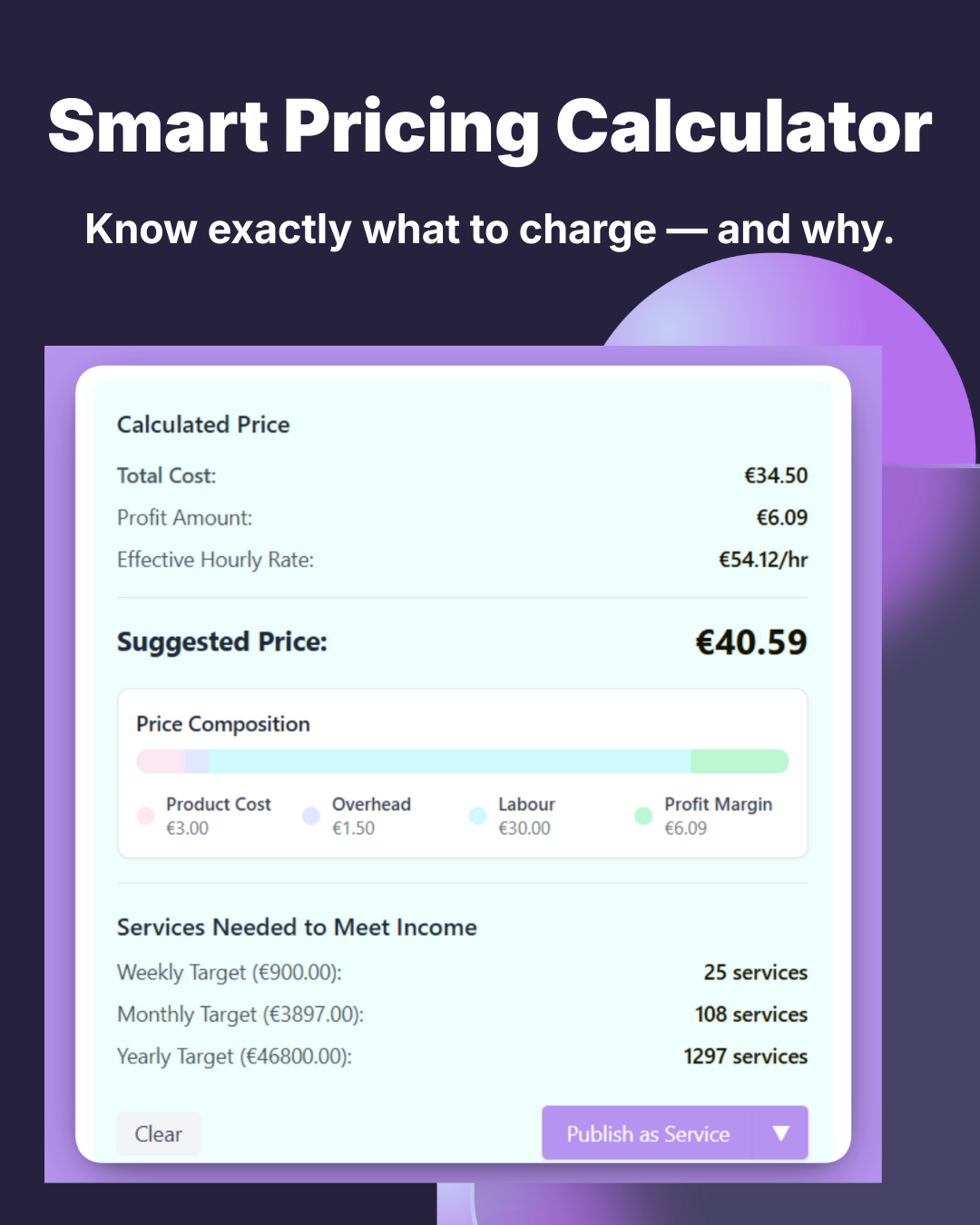Screen dimensions: 980x1225
Task: Click the cyan Labour legend dot
Action: coord(477,816)
